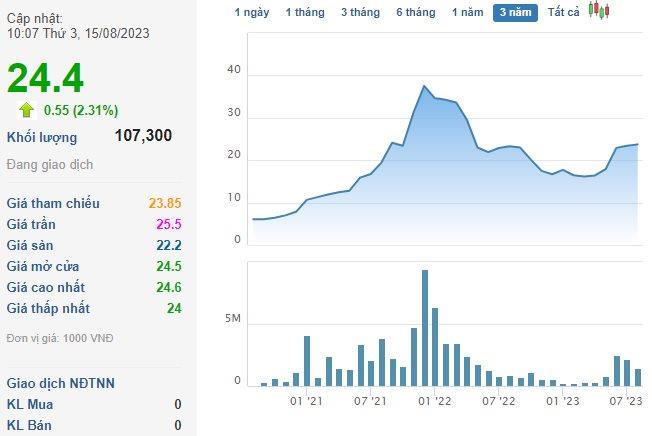
Task: Show all data with Tất cả
Action: 565,13
